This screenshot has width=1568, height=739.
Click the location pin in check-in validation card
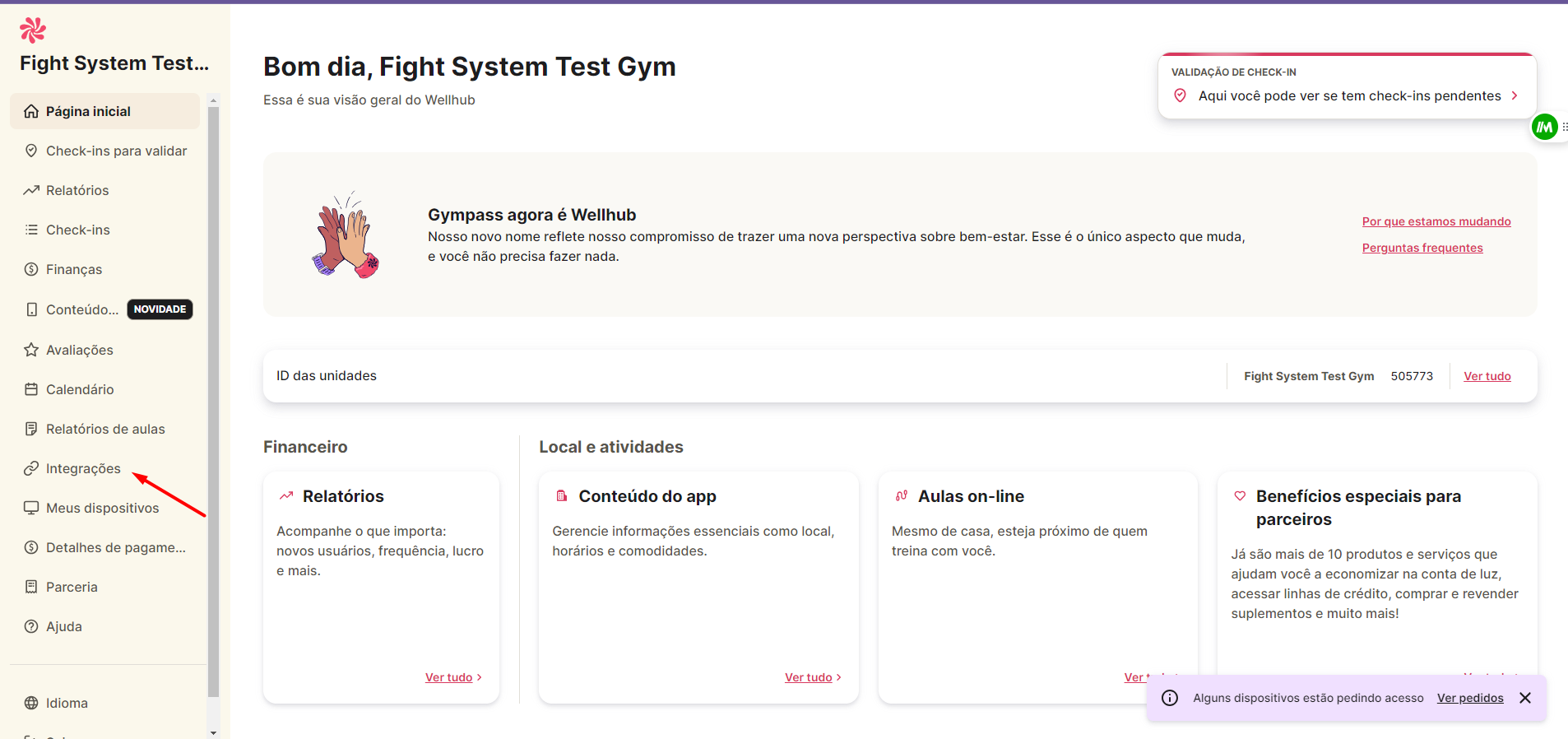pos(1180,95)
